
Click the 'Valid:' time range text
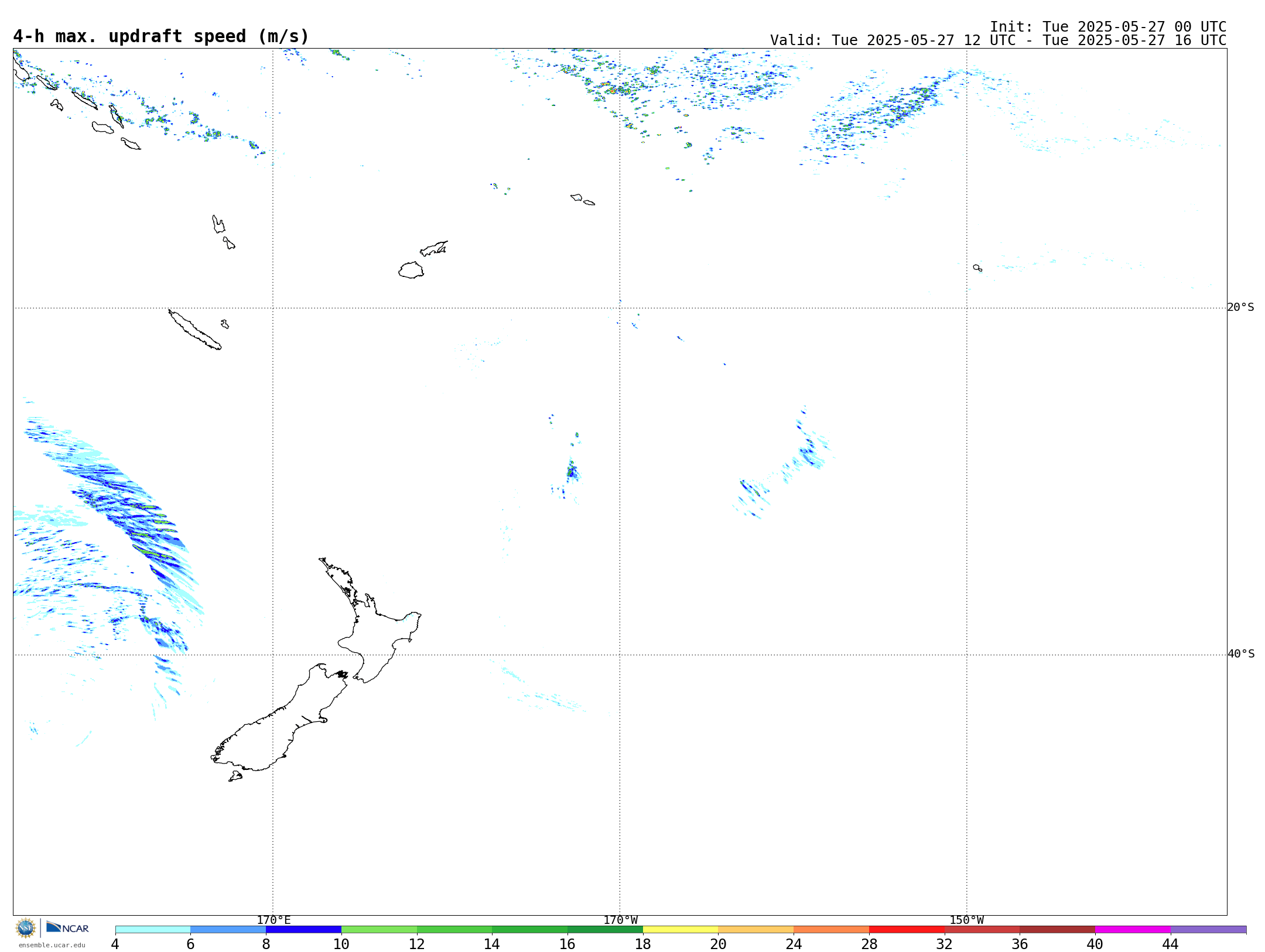[998, 40]
